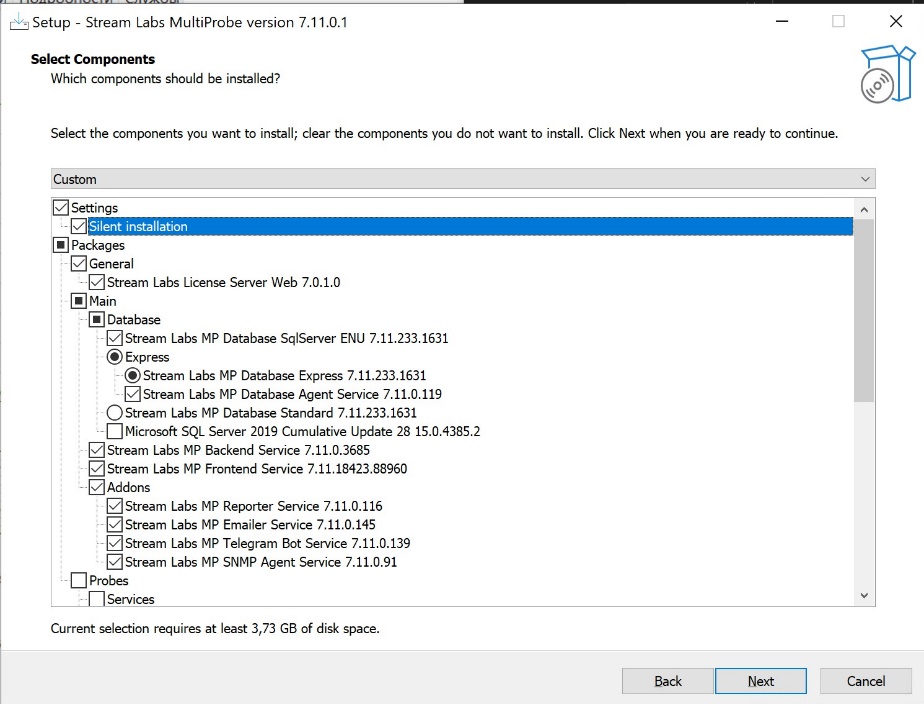Uncheck the Silent installation checkbox
This screenshot has width=924, height=704.
[x=79, y=227]
